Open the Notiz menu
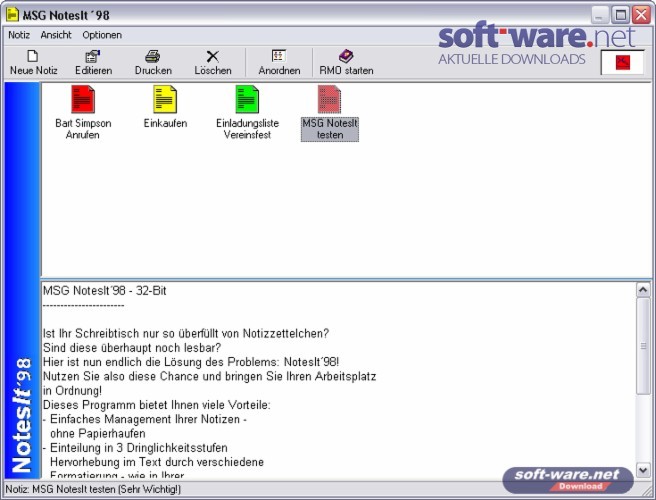This screenshot has height=500, width=656. [x=19, y=35]
